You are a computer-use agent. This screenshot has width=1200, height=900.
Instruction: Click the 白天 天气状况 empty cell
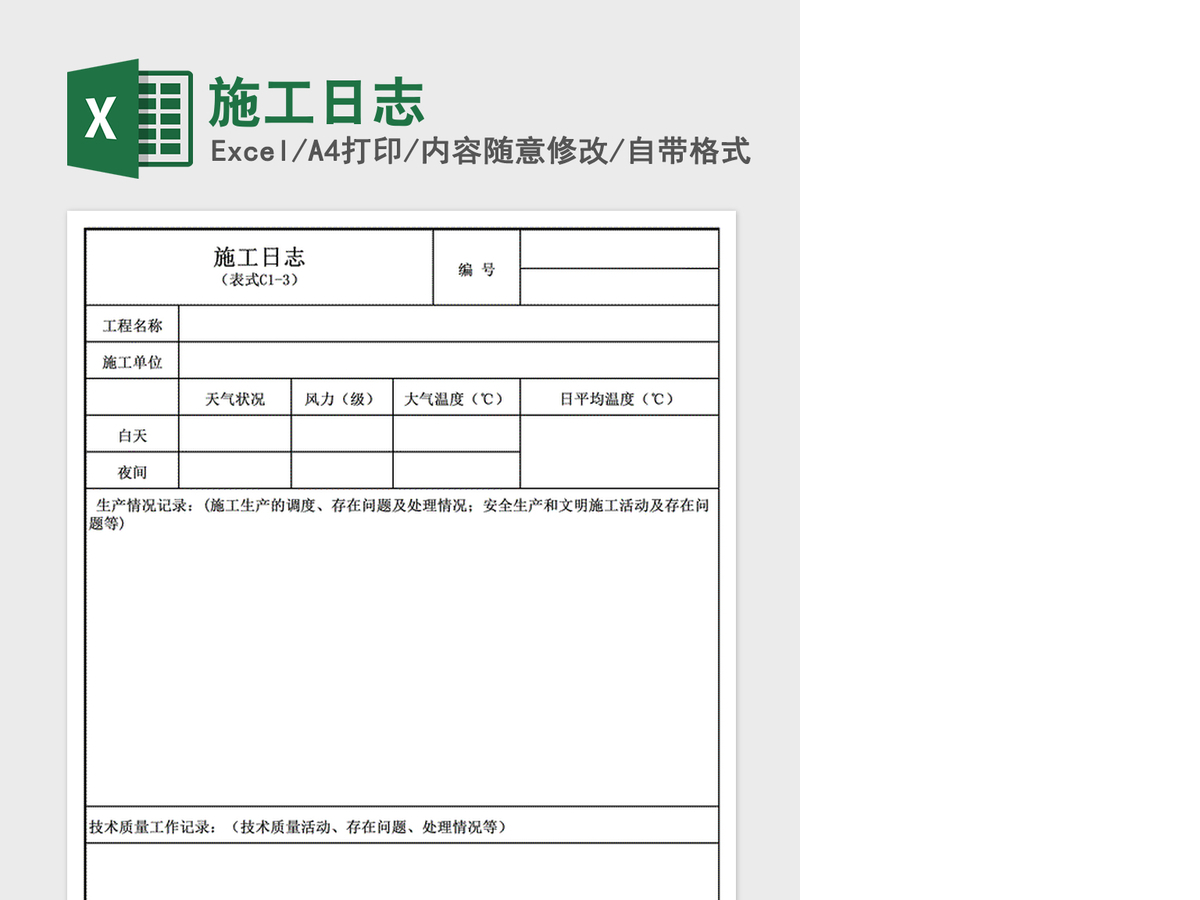tap(235, 434)
